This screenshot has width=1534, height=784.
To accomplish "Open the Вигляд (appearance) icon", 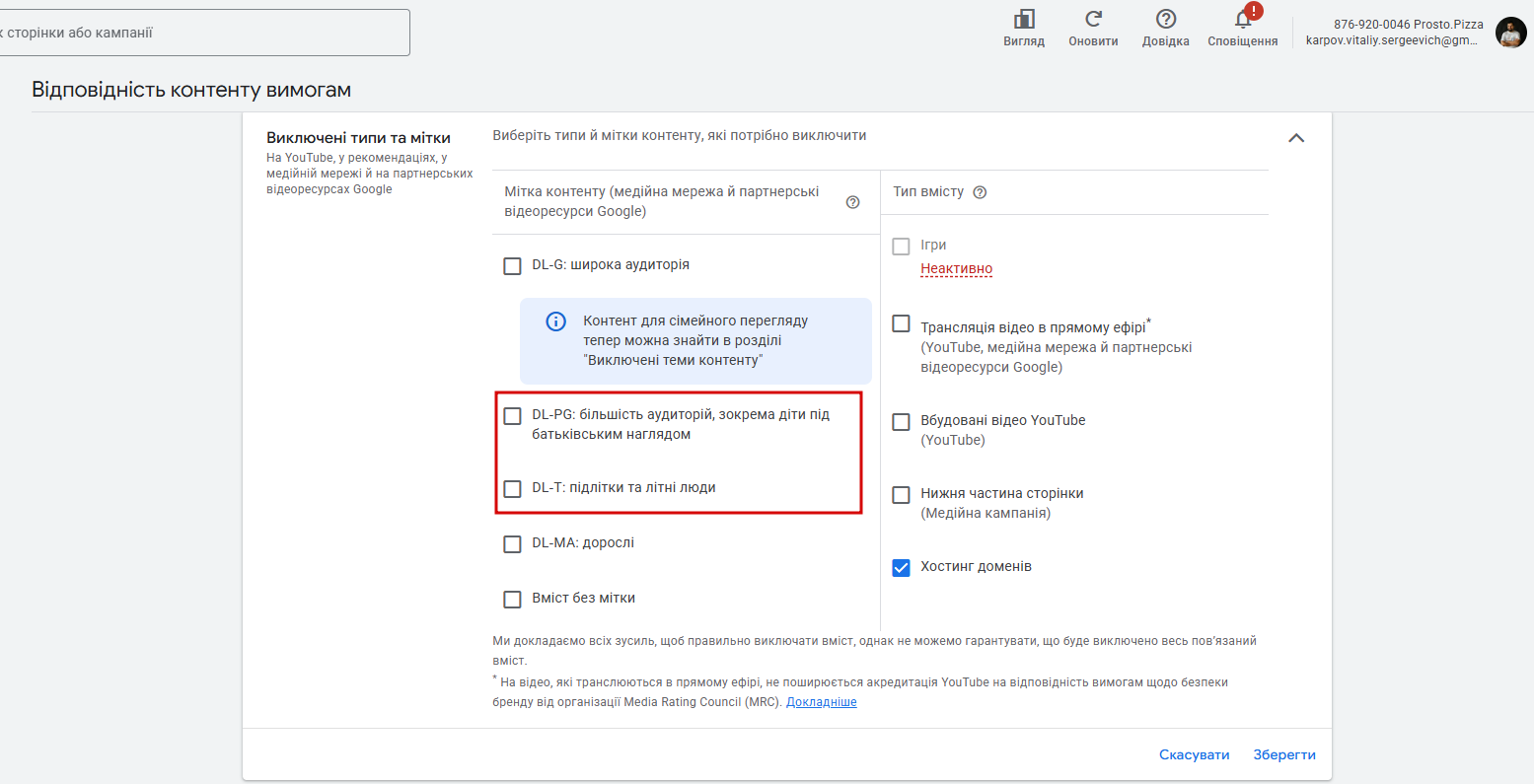I will click(x=1024, y=20).
